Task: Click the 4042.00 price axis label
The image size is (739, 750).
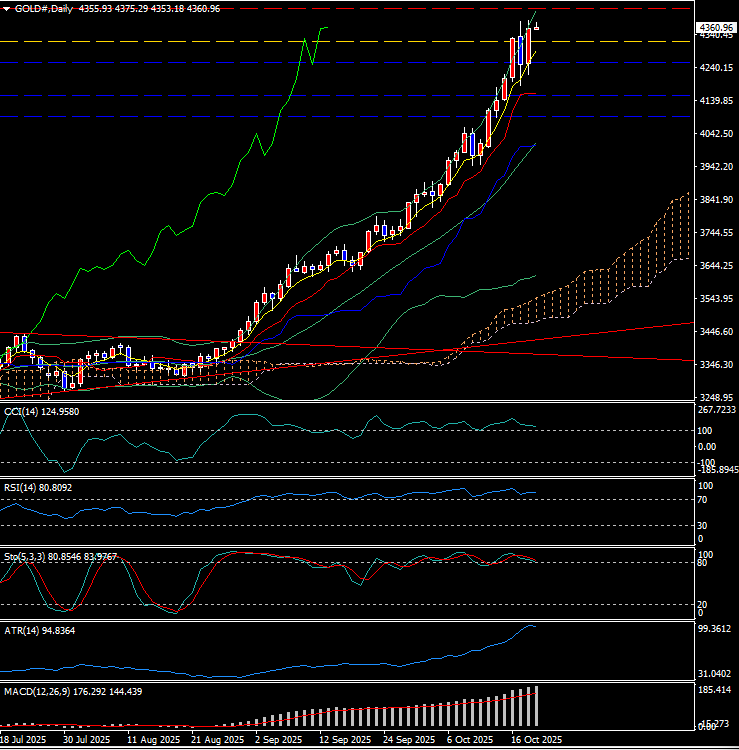Action: [716, 134]
